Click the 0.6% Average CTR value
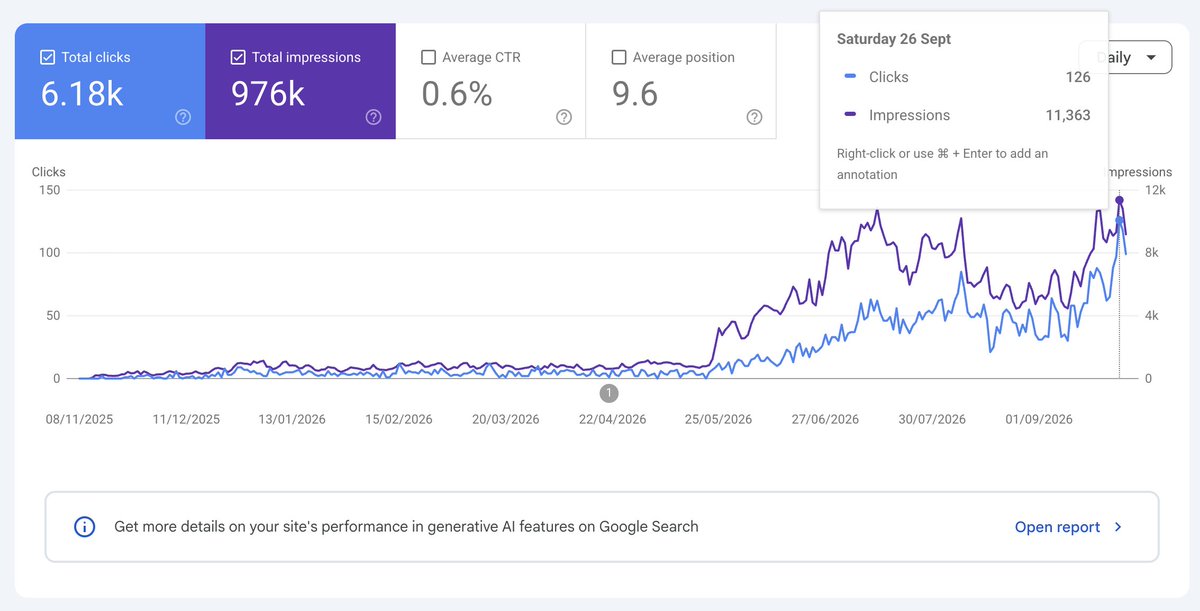The width and height of the screenshot is (1200, 611). point(457,94)
